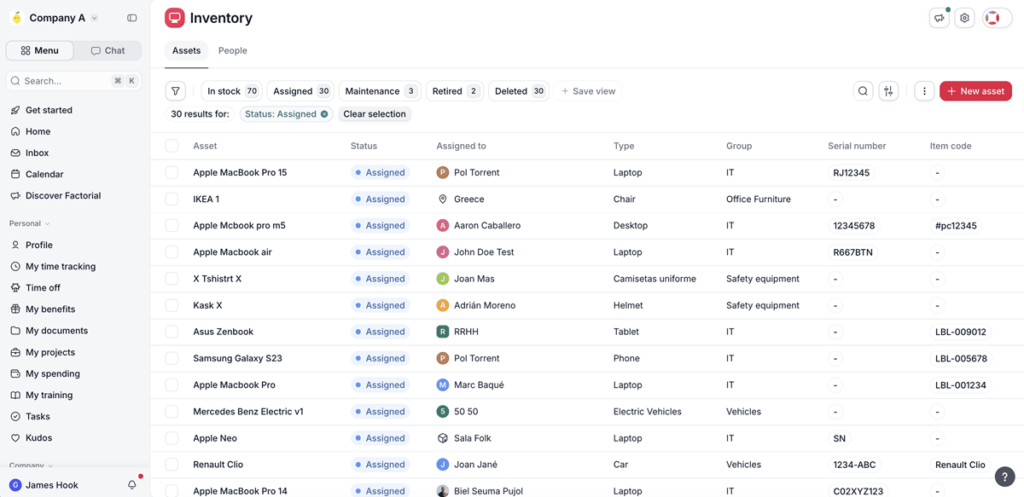
Task: Open announcements megaphone icon
Action: coord(939,18)
